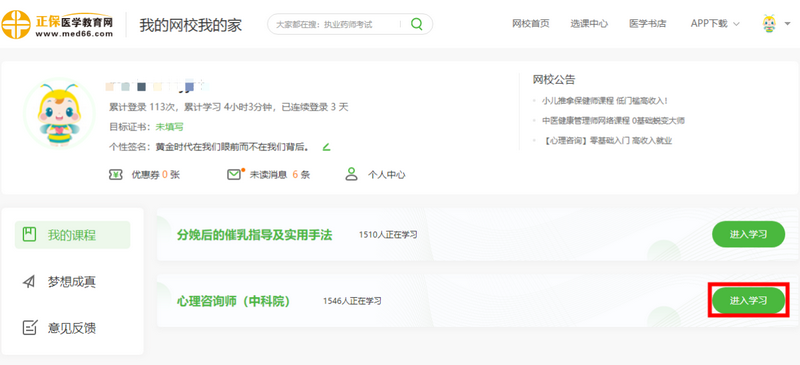
Task: Go to 选课中心 in the top navigation
Action: (589, 23)
